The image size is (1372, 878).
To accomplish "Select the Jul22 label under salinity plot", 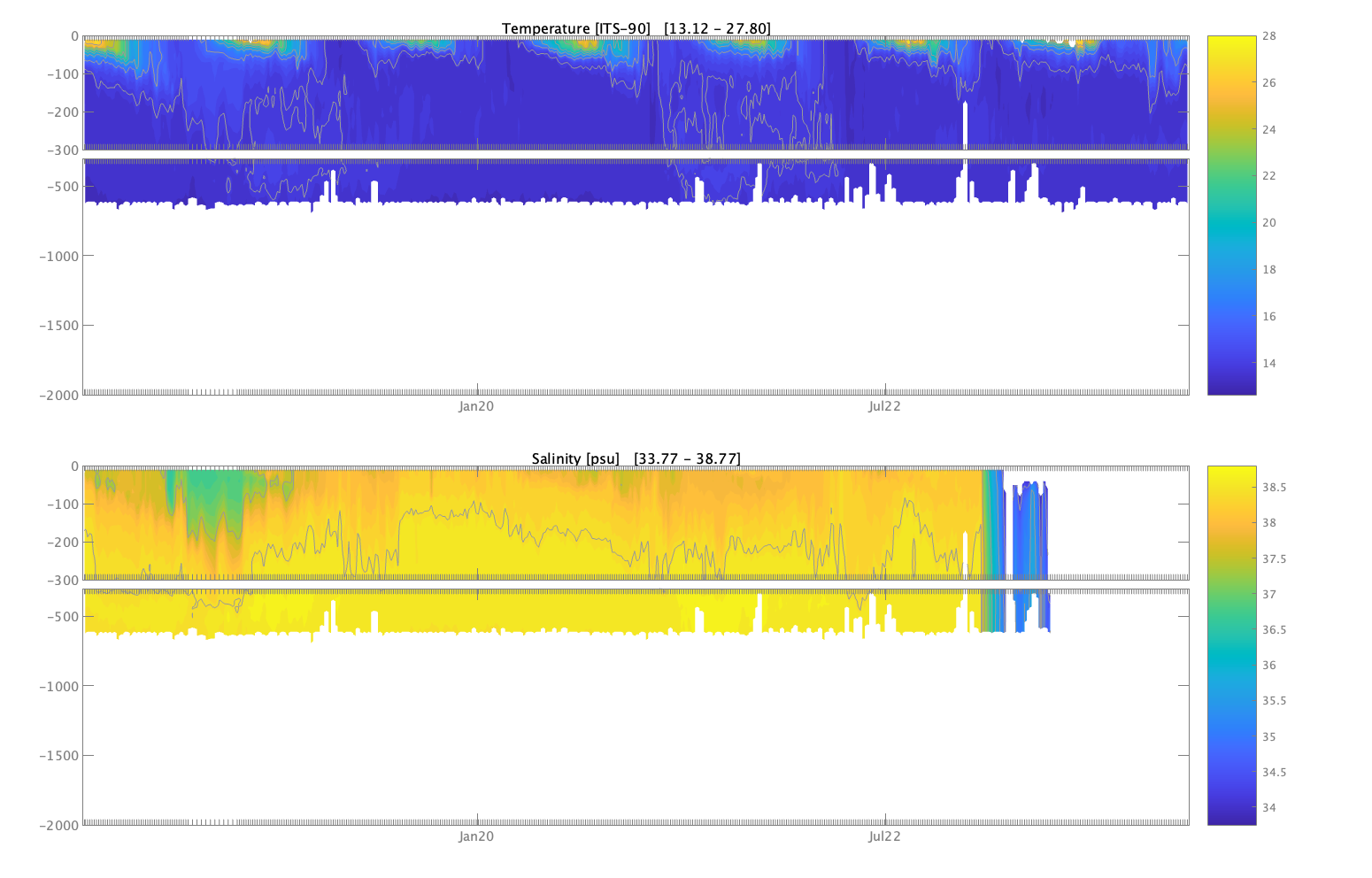I will pyautogui.click(x=884, y=836).
